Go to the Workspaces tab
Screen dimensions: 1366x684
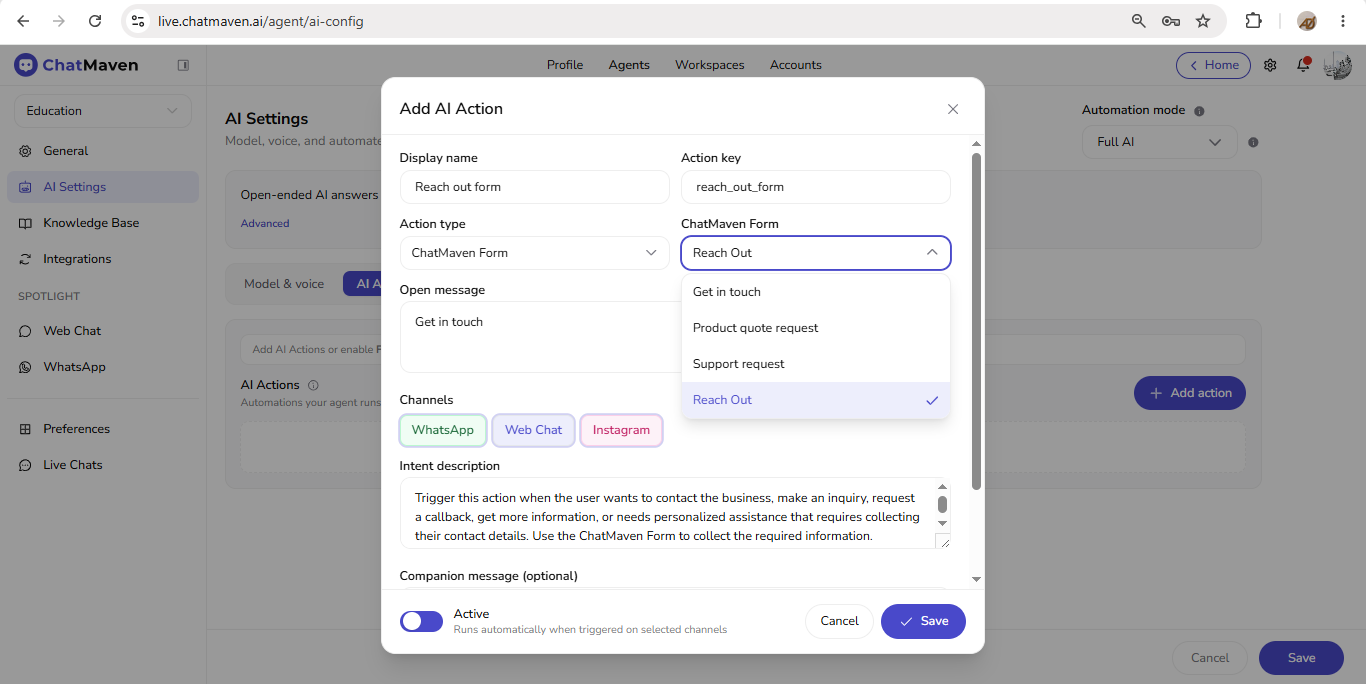[710, 65]
